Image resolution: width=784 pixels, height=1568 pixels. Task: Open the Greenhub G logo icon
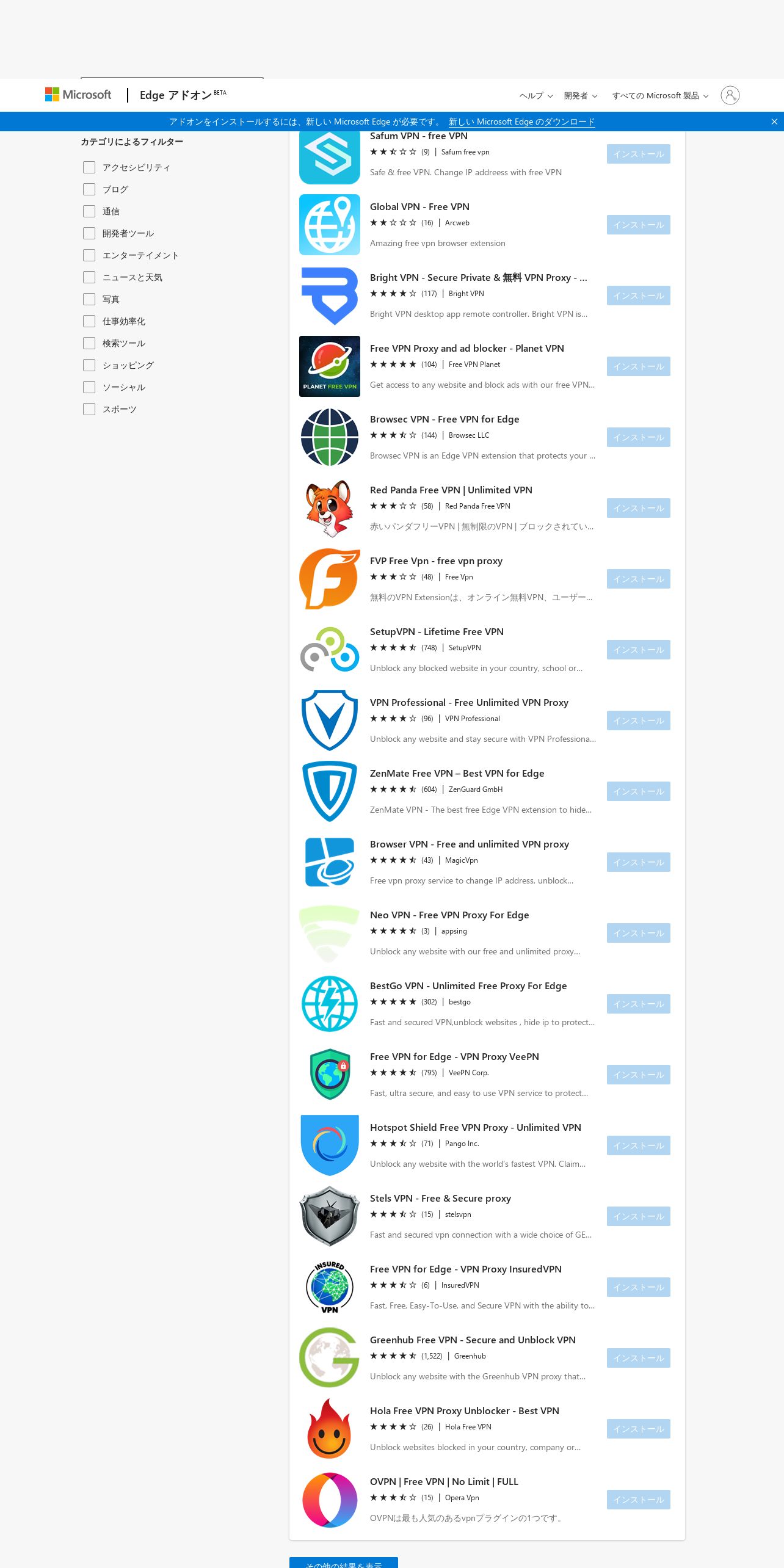[330, 1358]
